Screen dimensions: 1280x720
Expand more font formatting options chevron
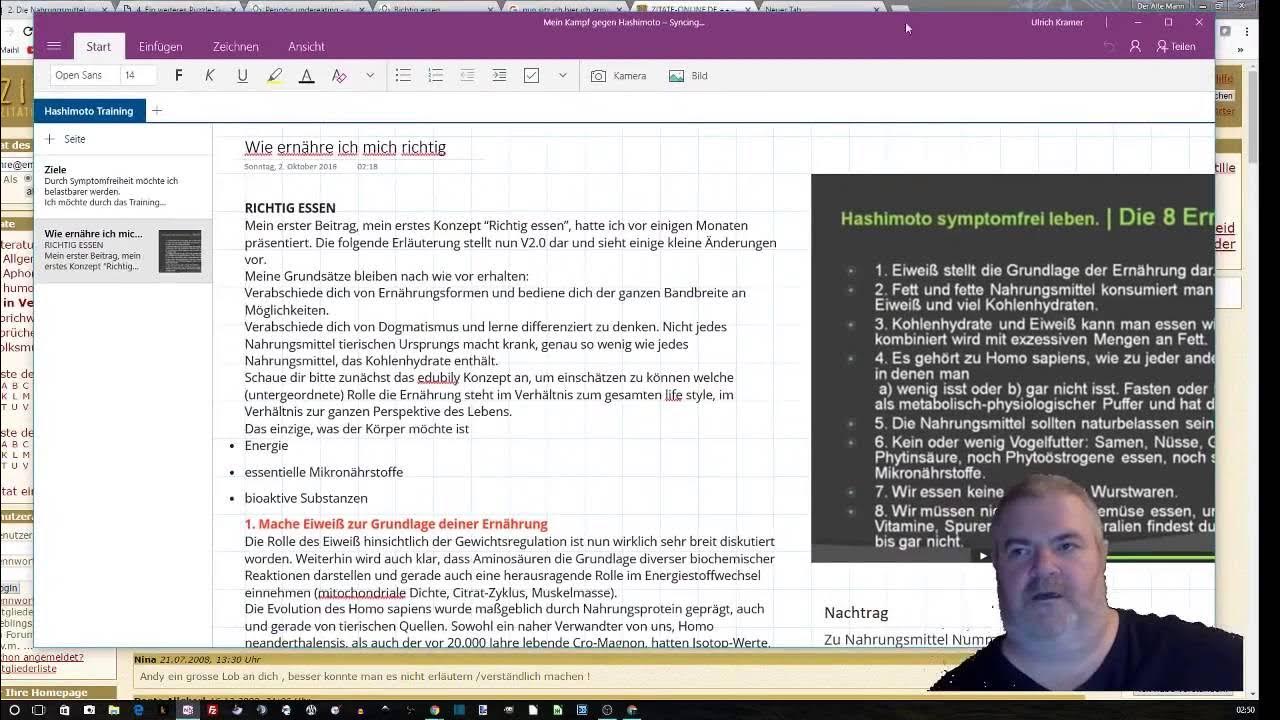[370, 75]
